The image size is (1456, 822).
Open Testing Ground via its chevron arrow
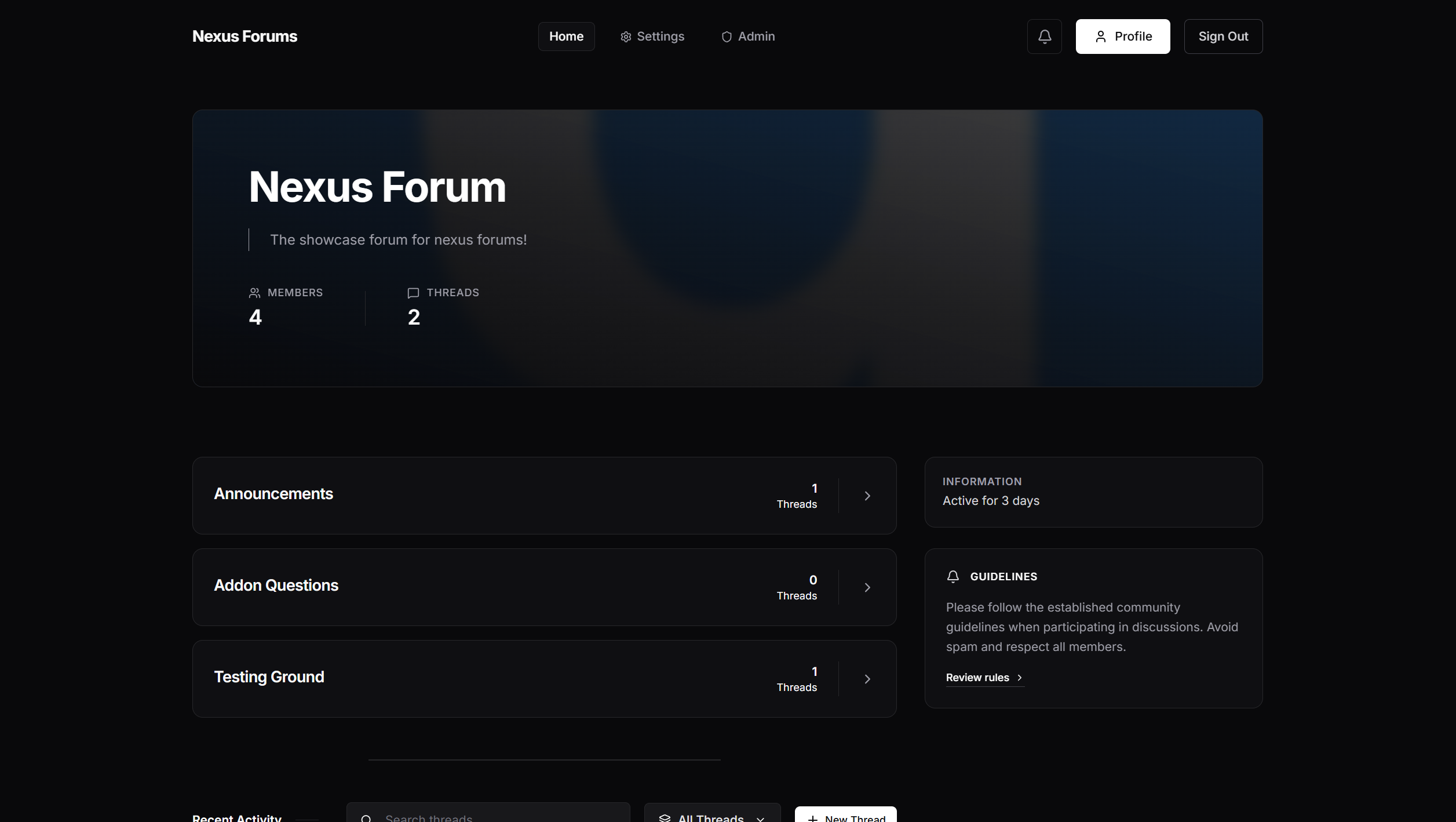coord(867,679)
